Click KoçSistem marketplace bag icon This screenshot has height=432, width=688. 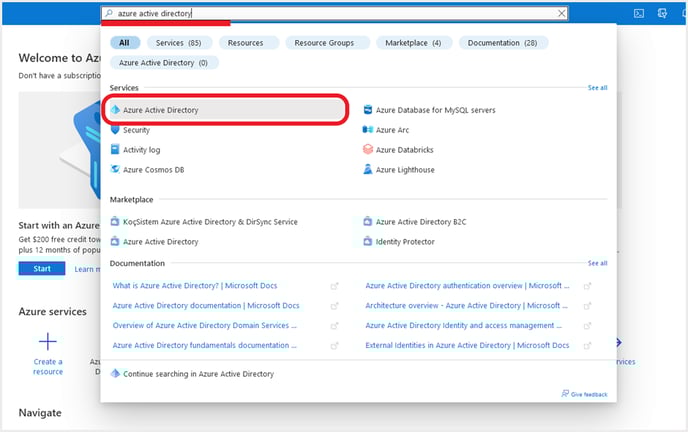115,221
